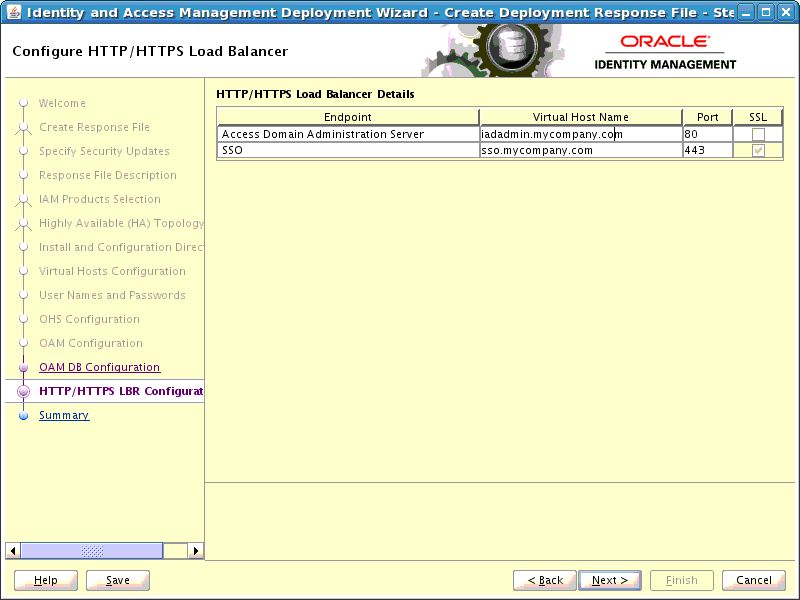Edit the iadadmin.mycompany.com virtual host field
This screenshot has width=800, height=600.
pos(581,134)
